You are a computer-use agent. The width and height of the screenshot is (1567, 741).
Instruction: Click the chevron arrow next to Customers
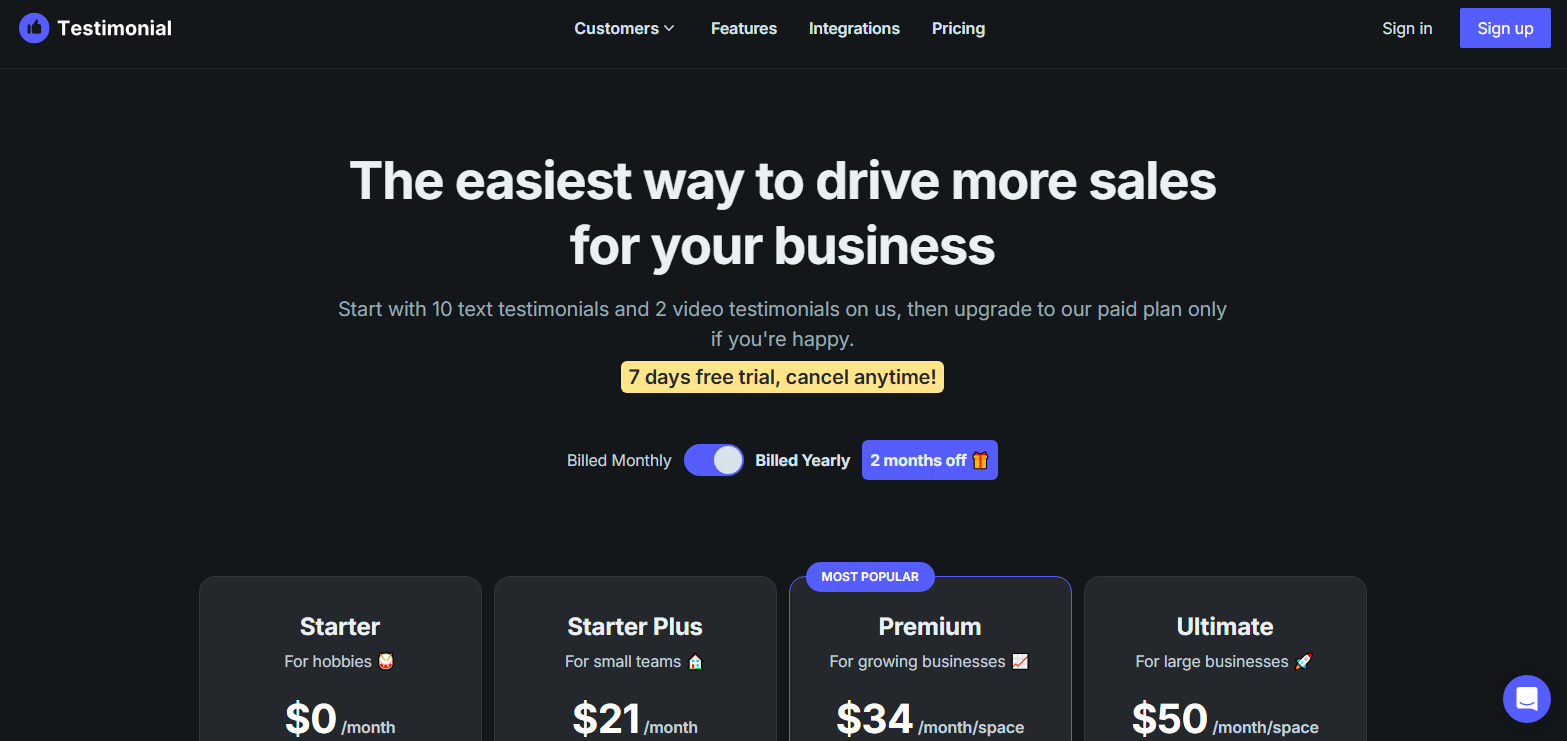coord(669,28)
